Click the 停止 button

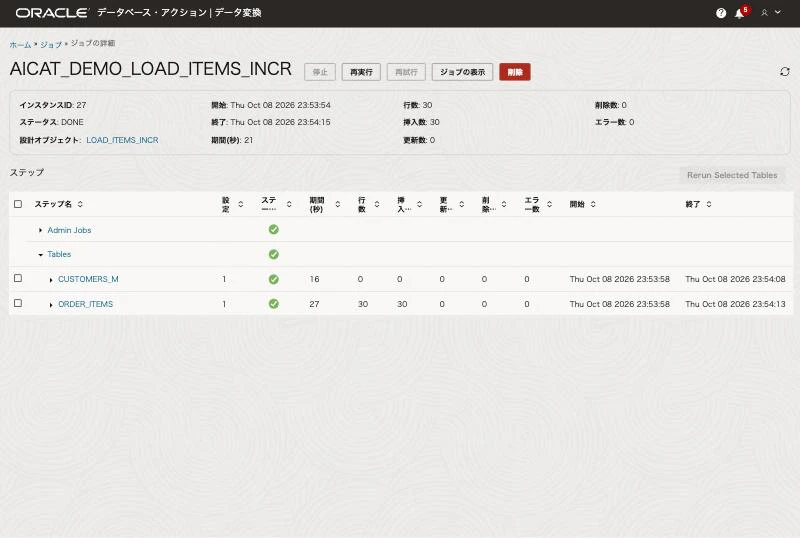(x=320, y=72)
